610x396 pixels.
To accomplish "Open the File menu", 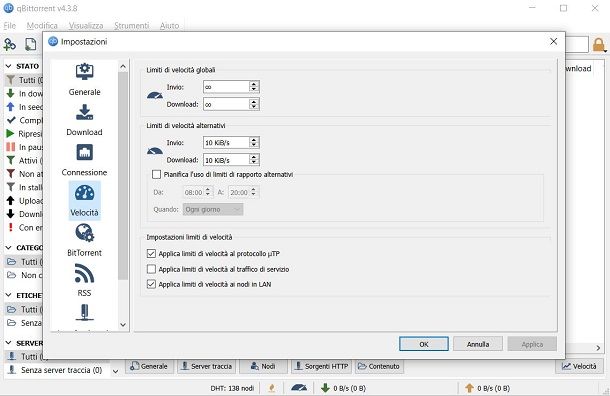I will pos(10,25).
